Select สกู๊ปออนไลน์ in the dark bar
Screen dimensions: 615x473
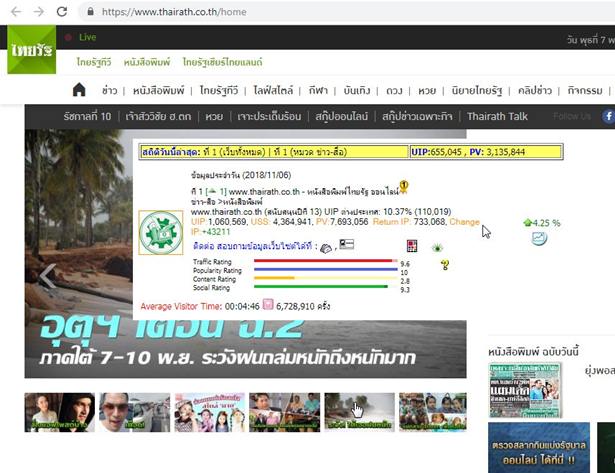342,116
